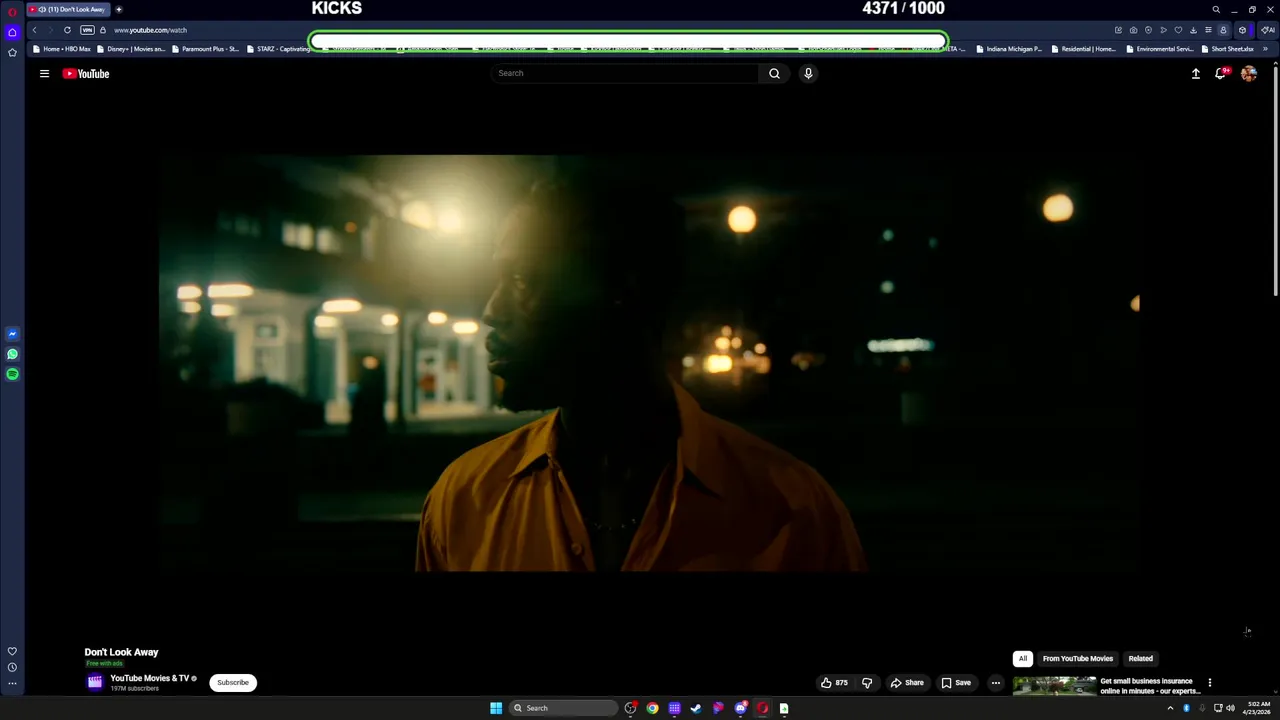Image resolution: width=1280 pixels, height=720 pixels.
Task: Open the Paramount Plus bookmark
Action: (x=205, y=49)
